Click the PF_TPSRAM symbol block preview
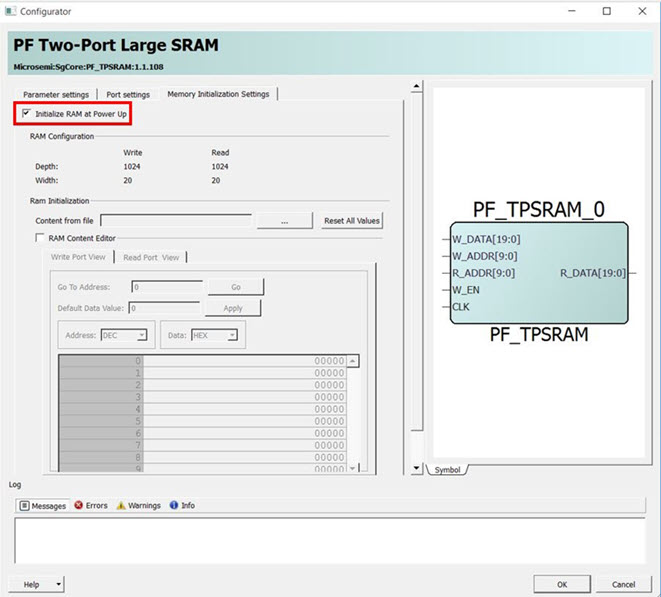 click(538, 273)
